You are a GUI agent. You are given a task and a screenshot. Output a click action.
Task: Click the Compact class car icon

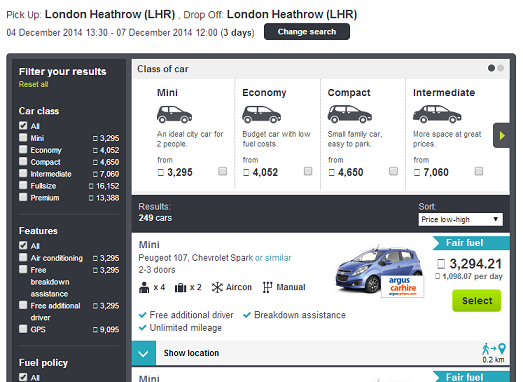[350, 114]
